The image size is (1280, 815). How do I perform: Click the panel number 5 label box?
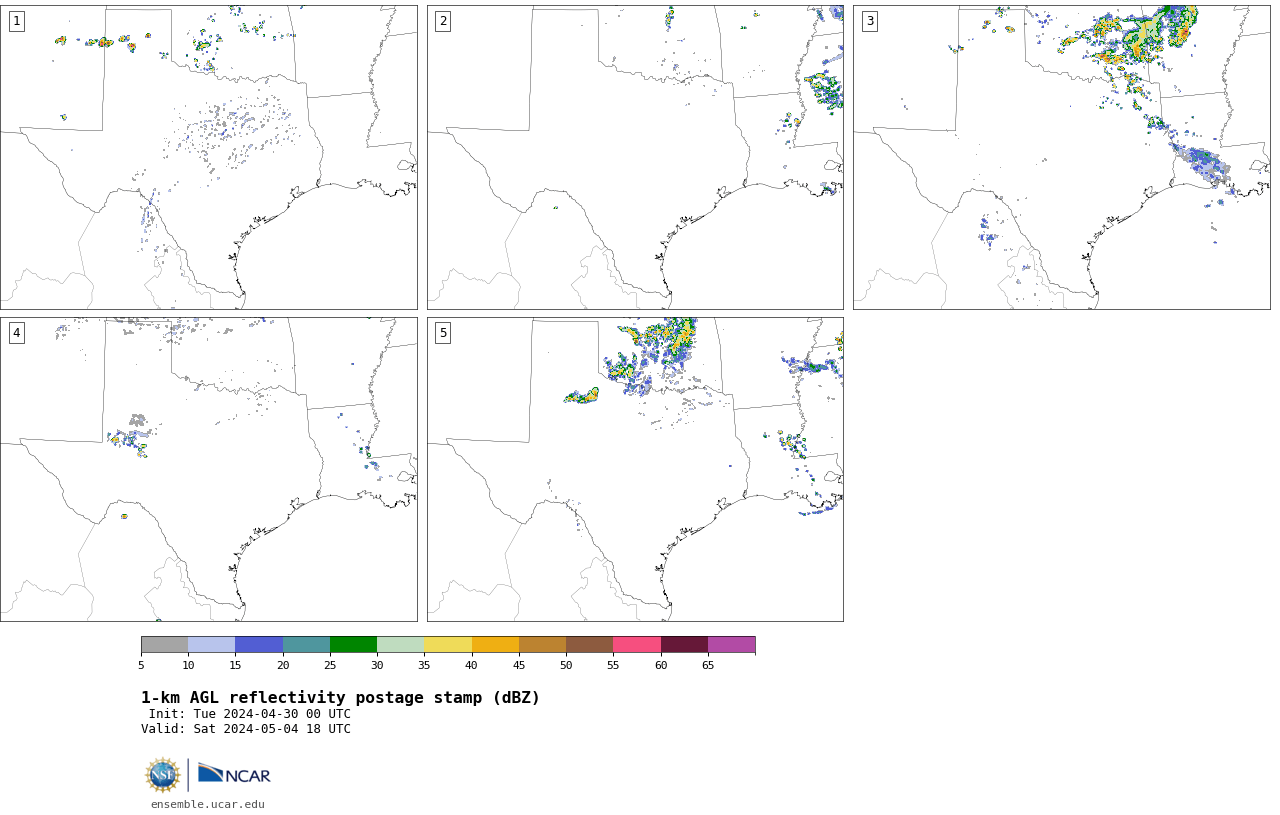[443, 333]
